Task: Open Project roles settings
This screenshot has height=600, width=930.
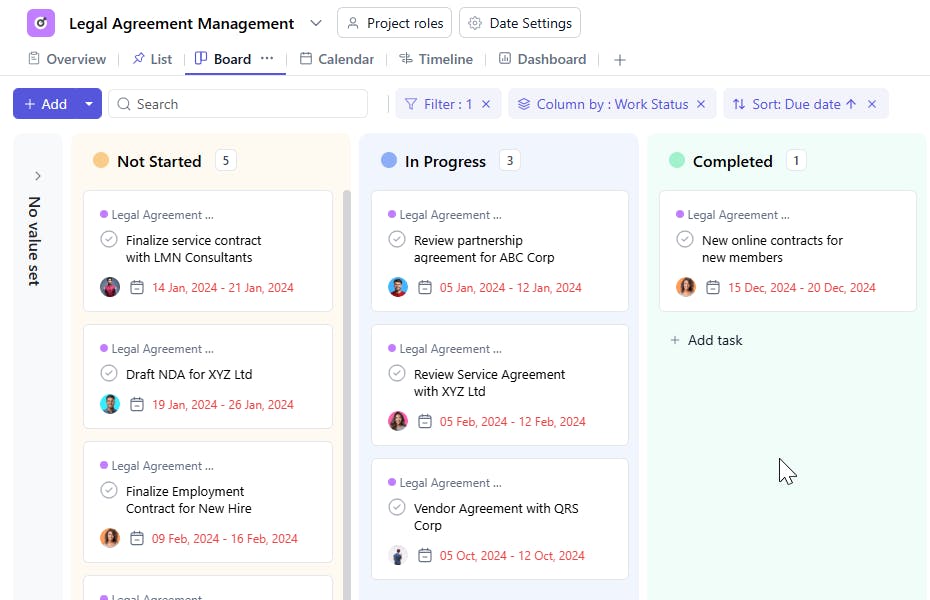Action: 395,23
